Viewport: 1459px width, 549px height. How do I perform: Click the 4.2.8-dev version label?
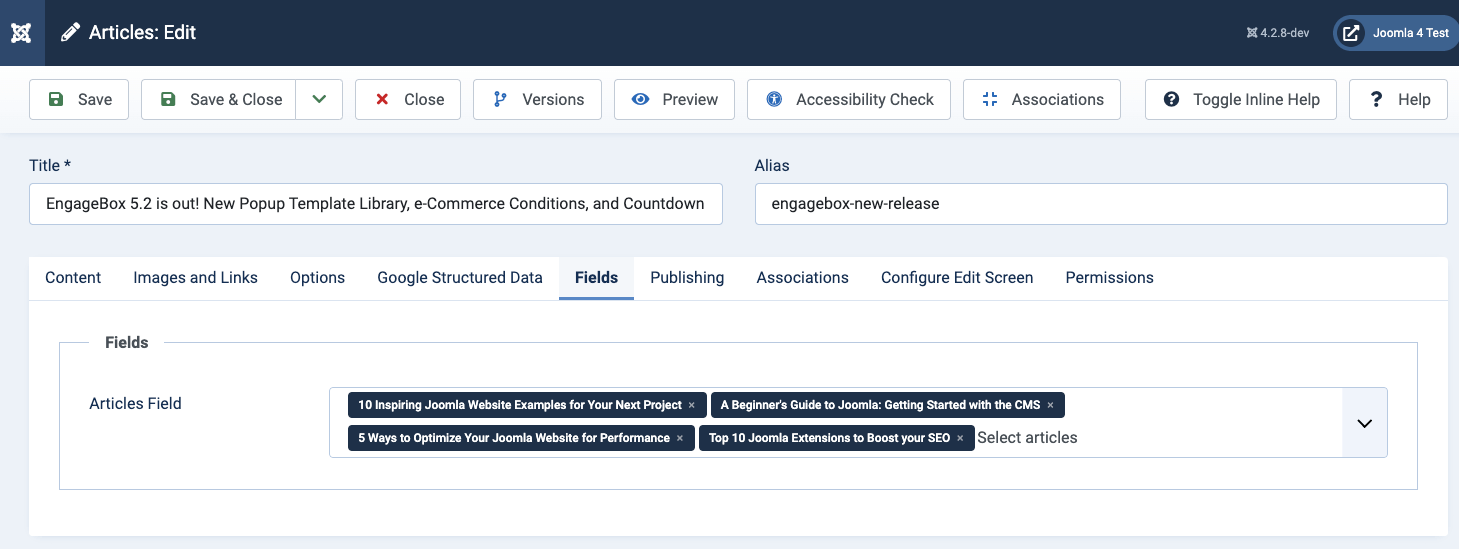[x=1278, y=33]
